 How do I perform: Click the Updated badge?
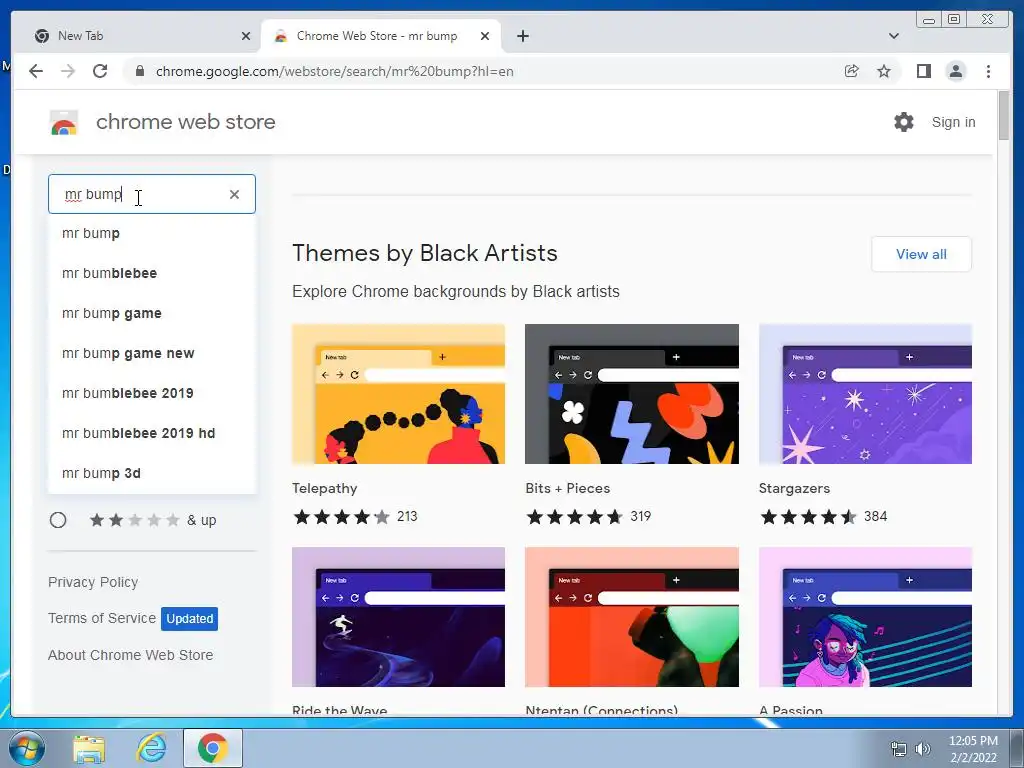(189, 618)
